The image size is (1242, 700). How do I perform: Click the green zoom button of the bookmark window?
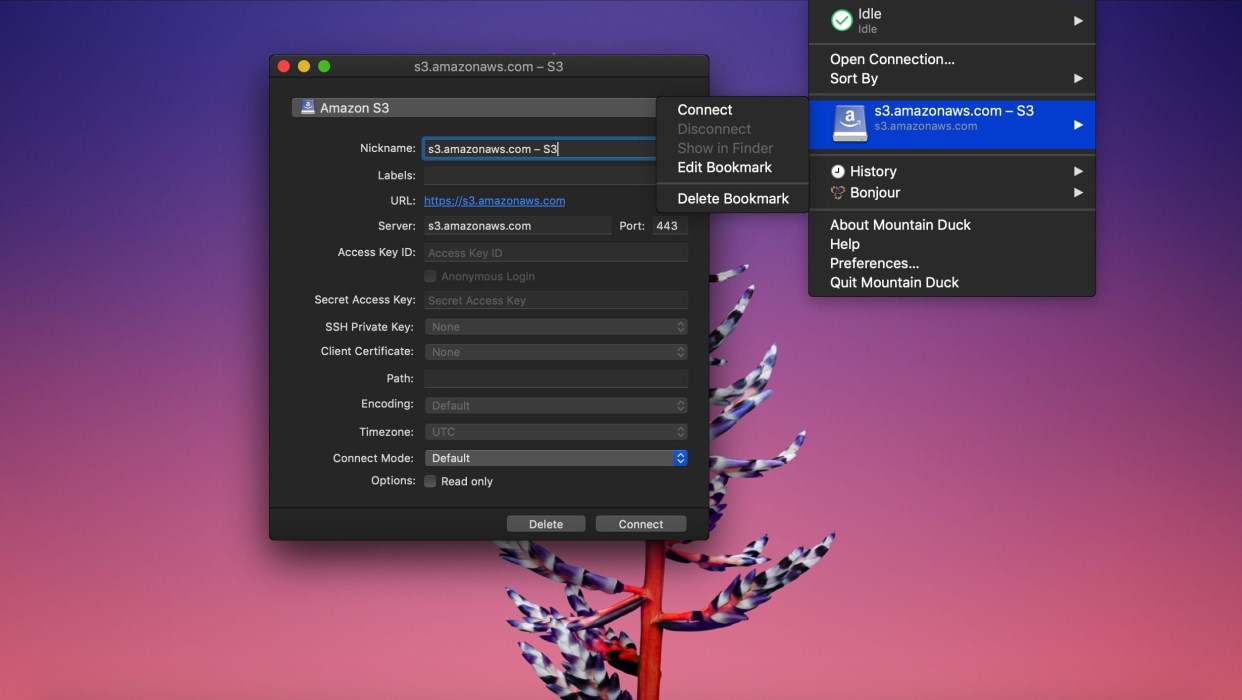(x=324, y=66)
